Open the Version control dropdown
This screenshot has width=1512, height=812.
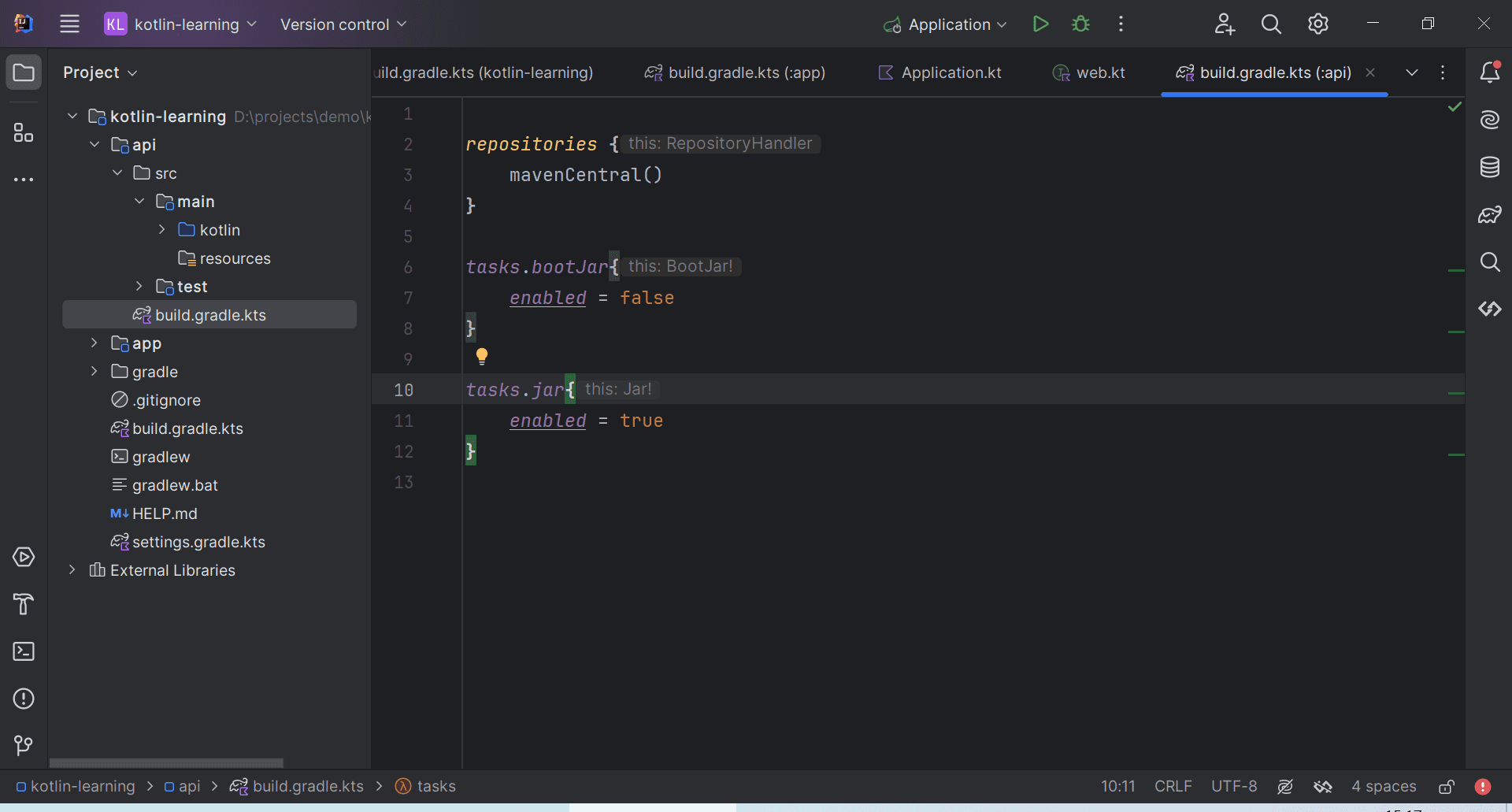click(343, 24)
